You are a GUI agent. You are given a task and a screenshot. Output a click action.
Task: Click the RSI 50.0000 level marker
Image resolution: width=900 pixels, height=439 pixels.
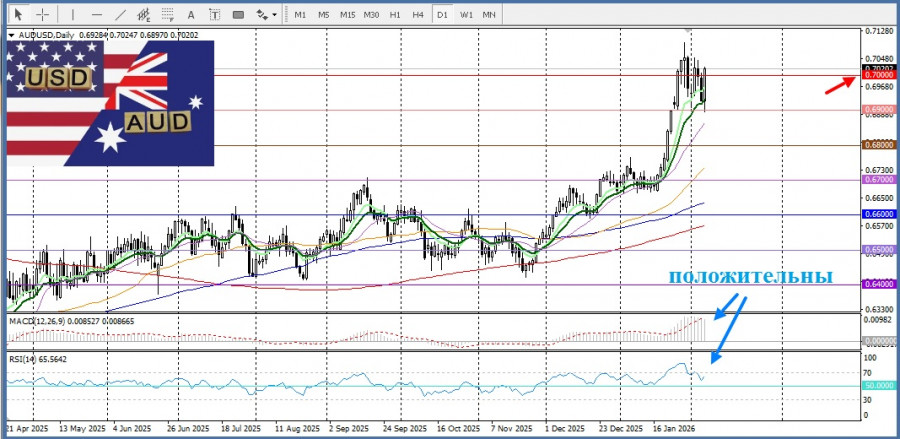[877, 386]
